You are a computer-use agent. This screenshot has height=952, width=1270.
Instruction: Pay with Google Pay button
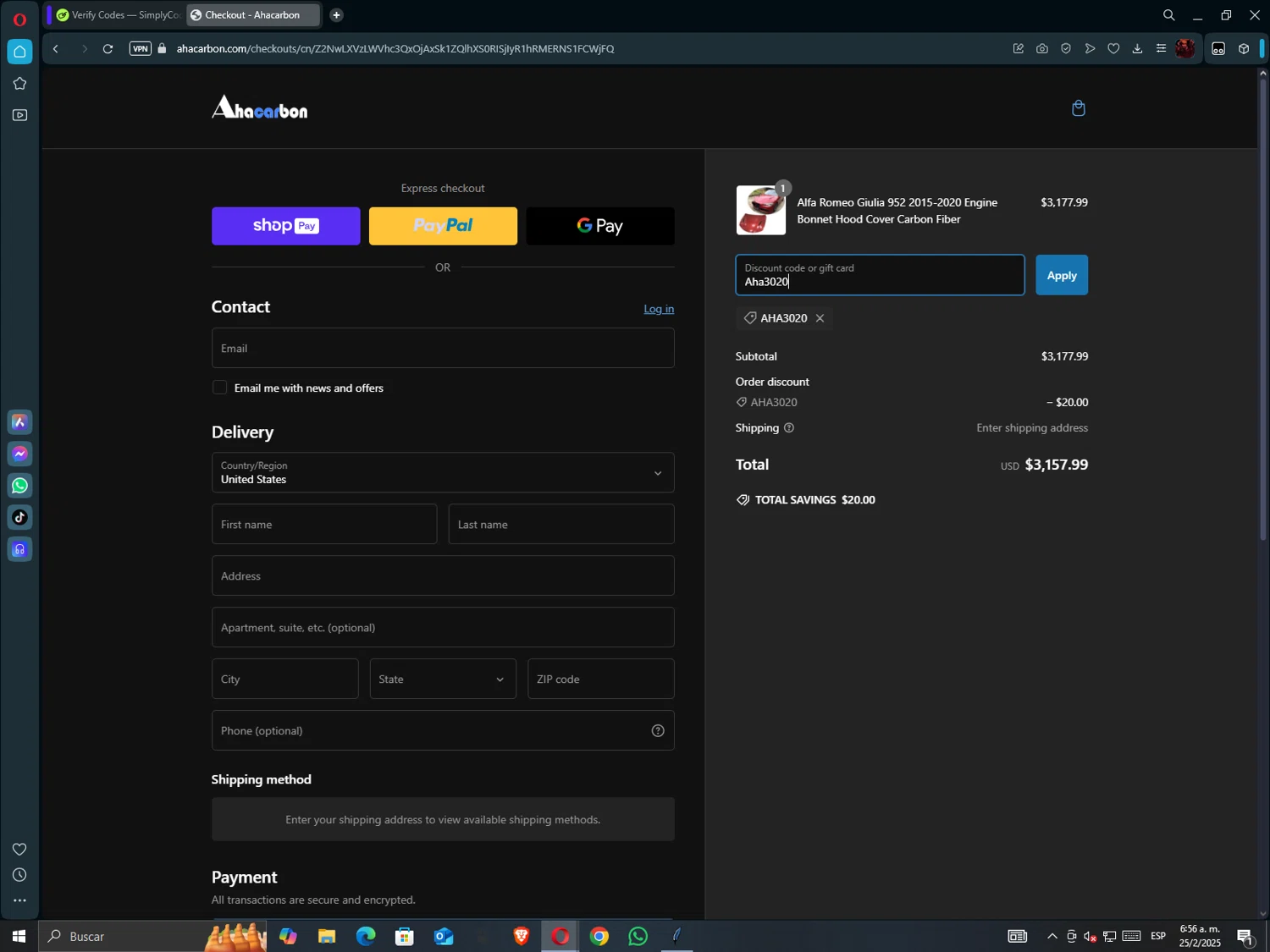[600, 226]
